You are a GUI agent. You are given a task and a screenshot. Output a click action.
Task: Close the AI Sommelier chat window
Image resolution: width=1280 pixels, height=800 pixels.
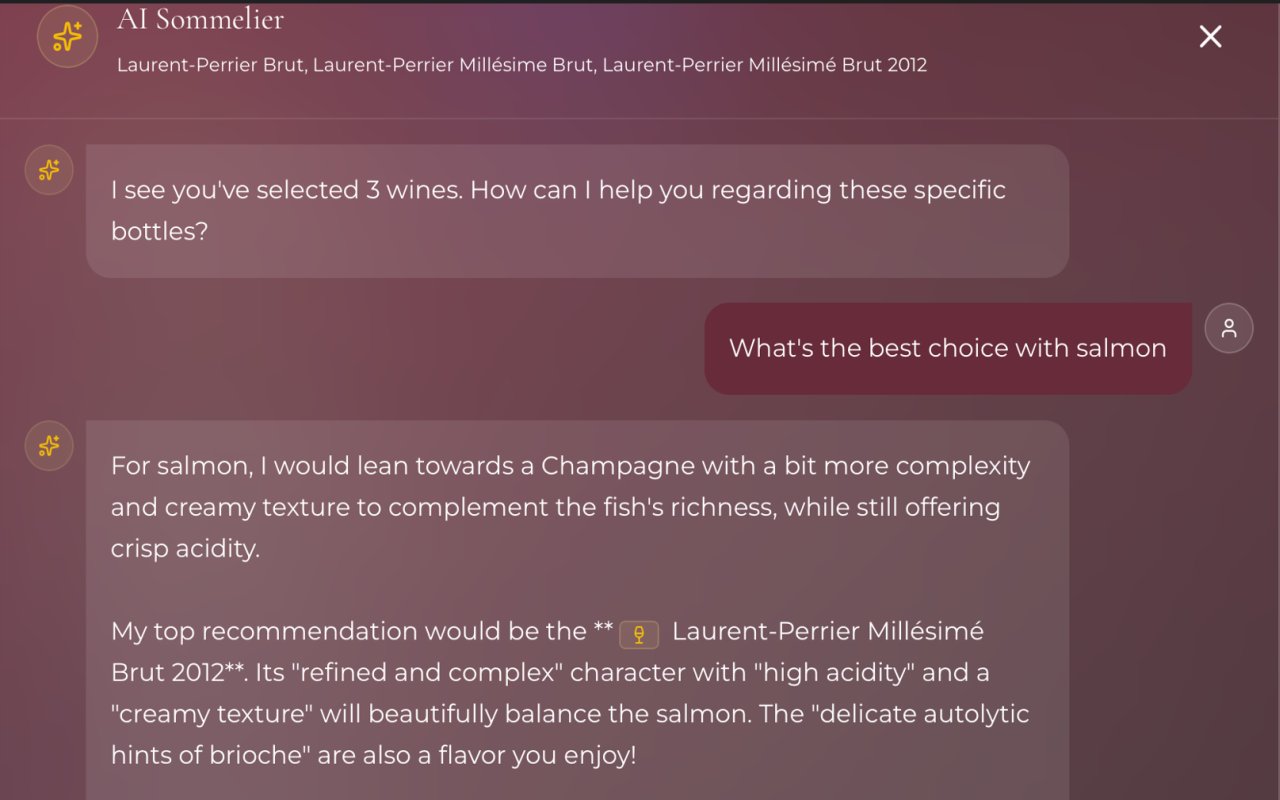point(1210,36)
